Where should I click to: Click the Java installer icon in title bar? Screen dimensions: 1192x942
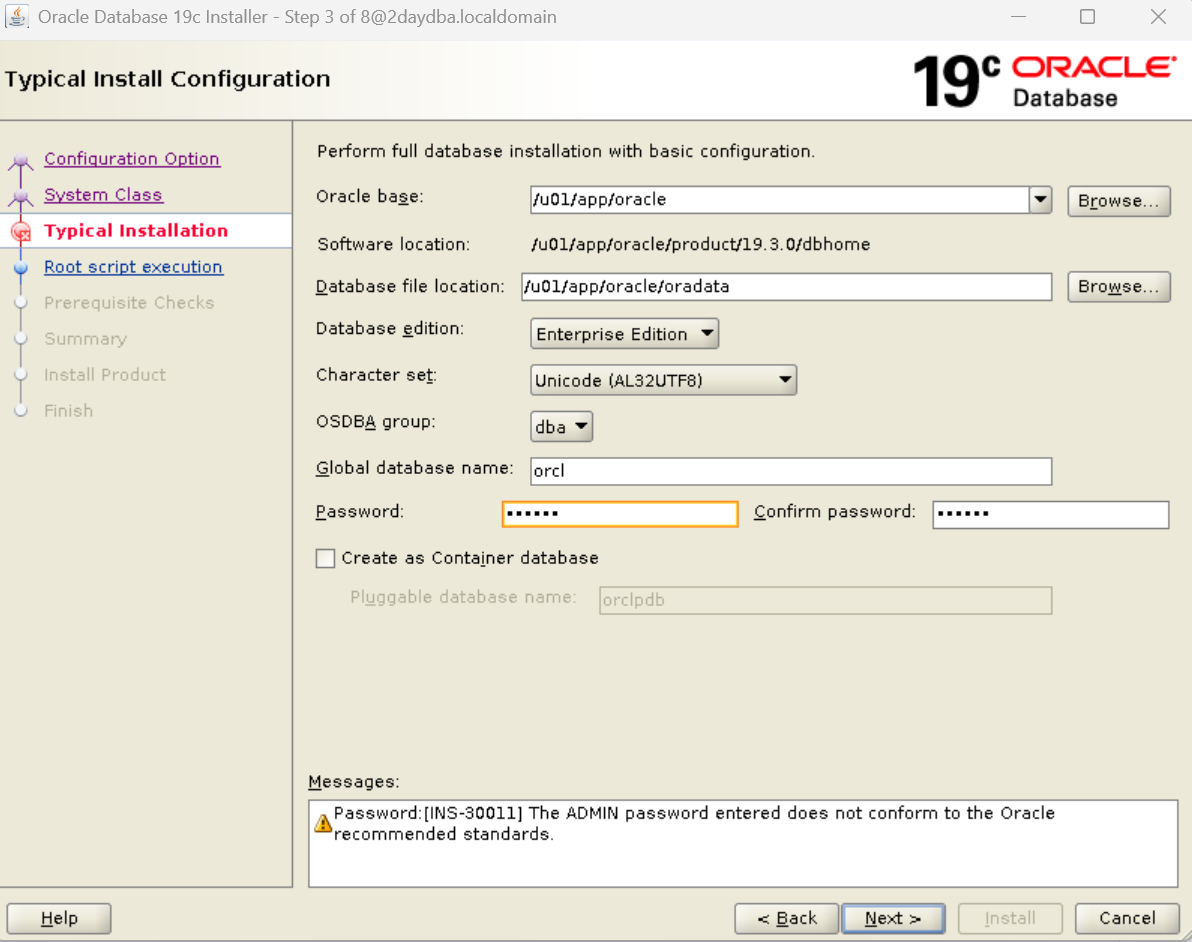point(17,17)
